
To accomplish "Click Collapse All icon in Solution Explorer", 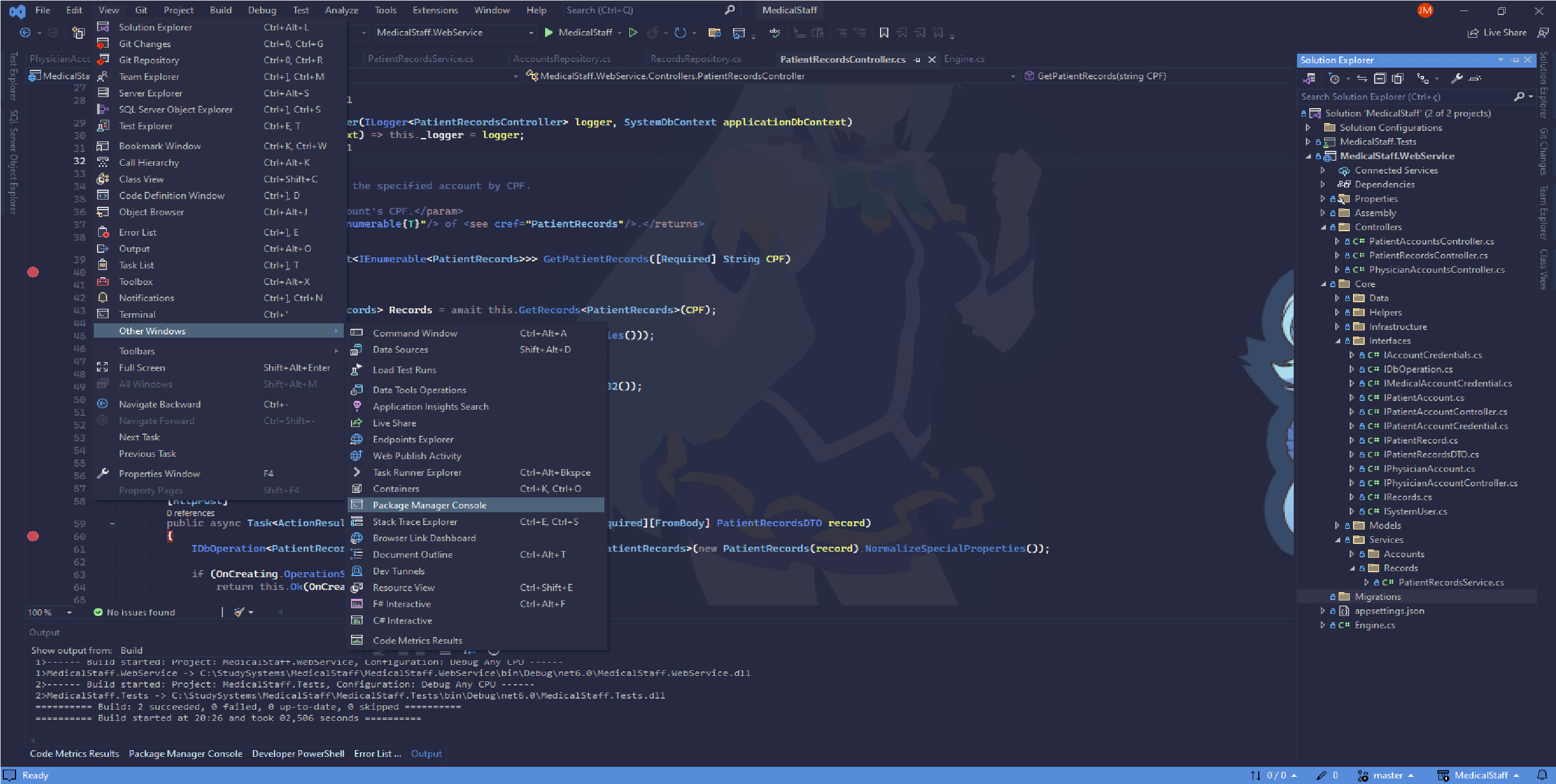I will [1379, 79].
